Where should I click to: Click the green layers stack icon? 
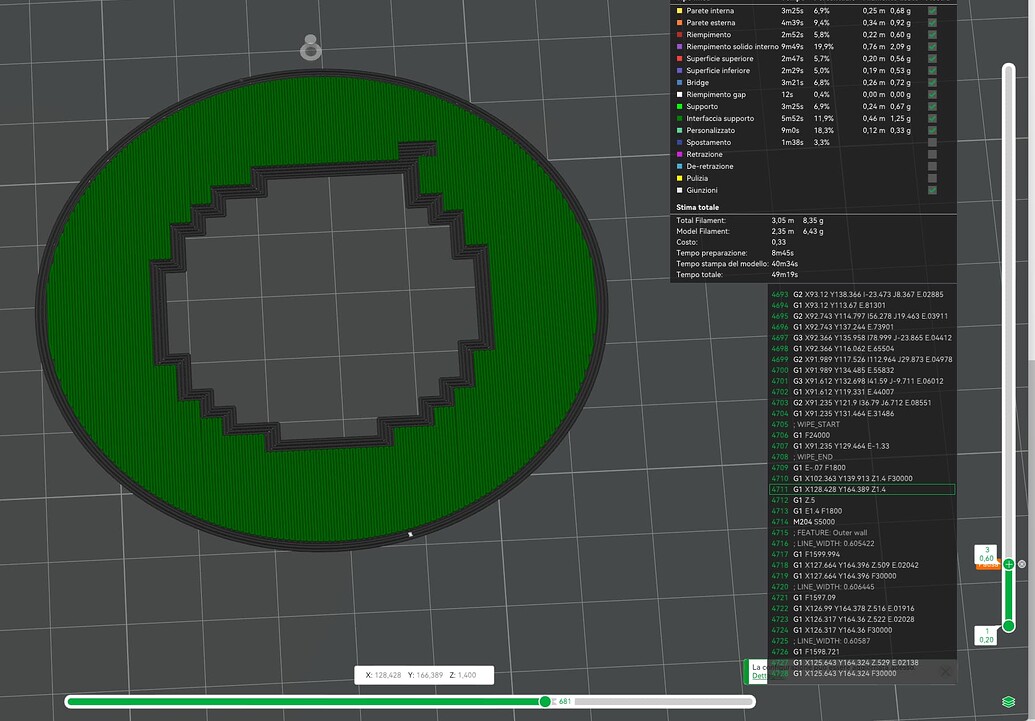click(1008, 702)
